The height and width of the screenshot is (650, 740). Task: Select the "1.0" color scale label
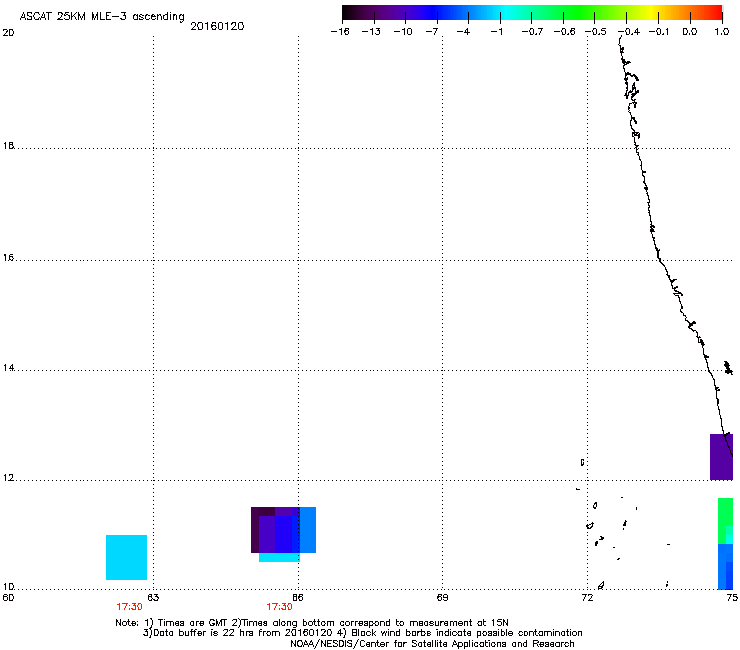(x=722, y=32)
